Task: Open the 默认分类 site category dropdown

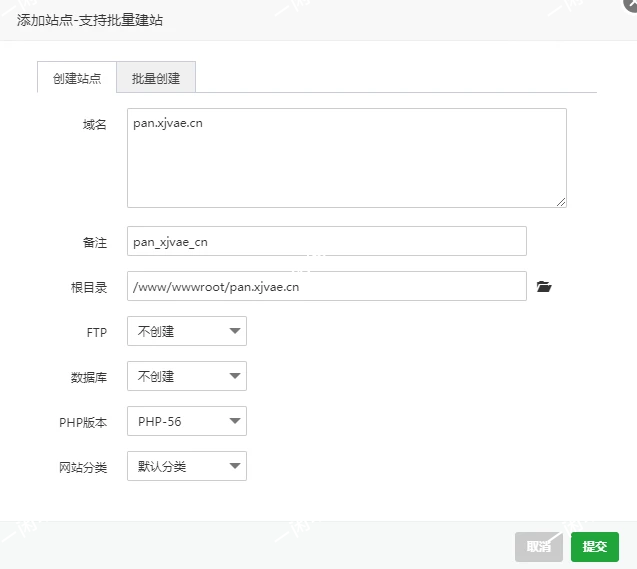Action: pyautogui.click(x=187, y=466)
